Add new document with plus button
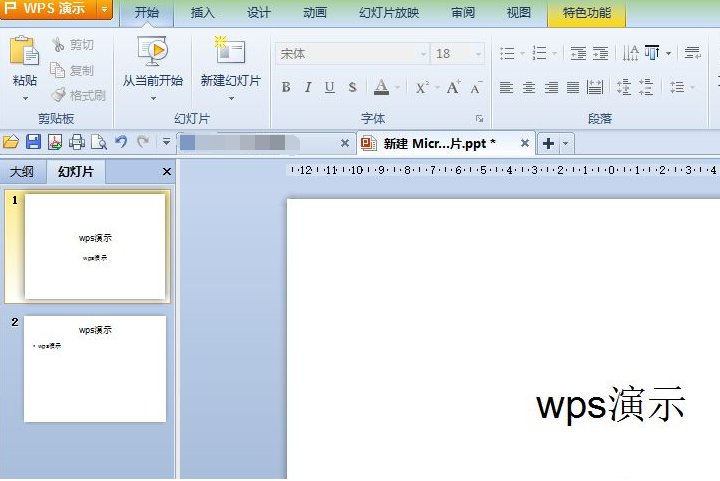Screen dimensions: 720x481 [548, 144]
